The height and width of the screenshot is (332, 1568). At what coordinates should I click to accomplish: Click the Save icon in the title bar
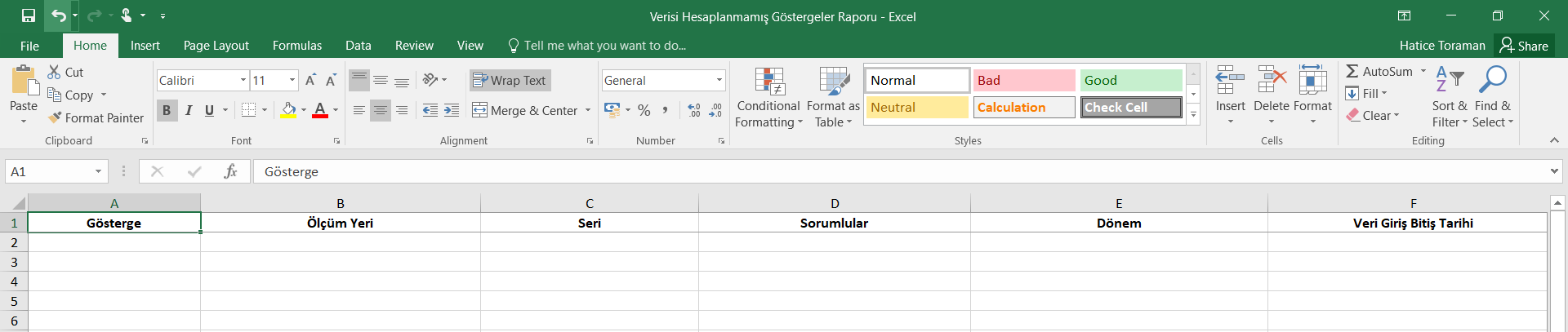pos(29,15)
